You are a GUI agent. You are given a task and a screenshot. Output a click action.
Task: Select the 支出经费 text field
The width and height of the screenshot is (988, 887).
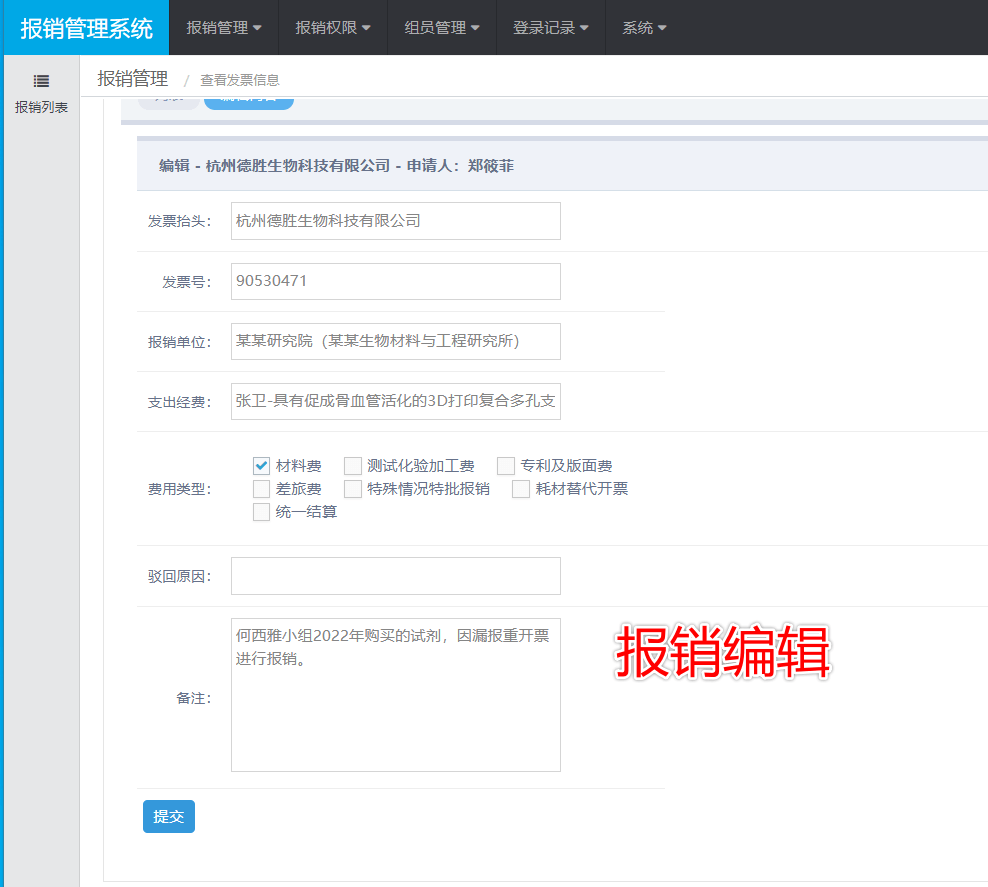point(396,401)
